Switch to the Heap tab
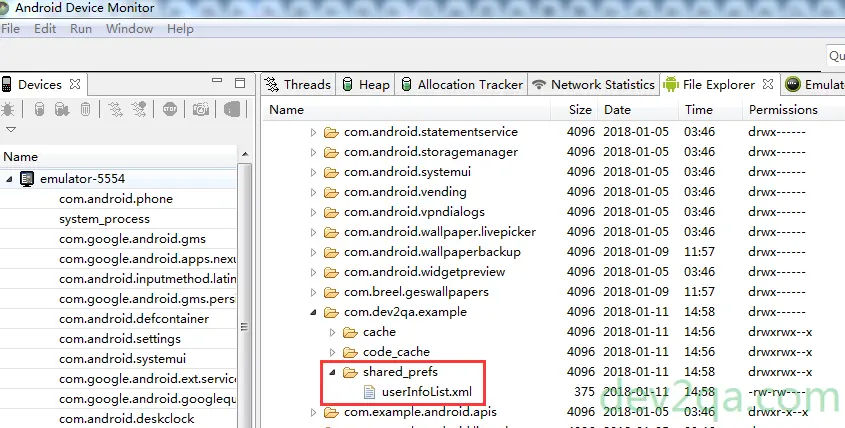845x428 pixels. click(366, 85)
